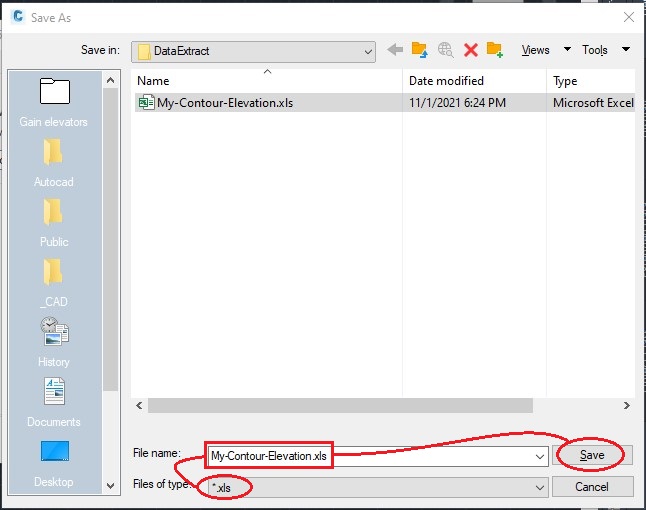This screenshot has width=646, height=510.
Task: Select My-Contour-Elevation.xls in the file list
Action: tap(225, 103)
